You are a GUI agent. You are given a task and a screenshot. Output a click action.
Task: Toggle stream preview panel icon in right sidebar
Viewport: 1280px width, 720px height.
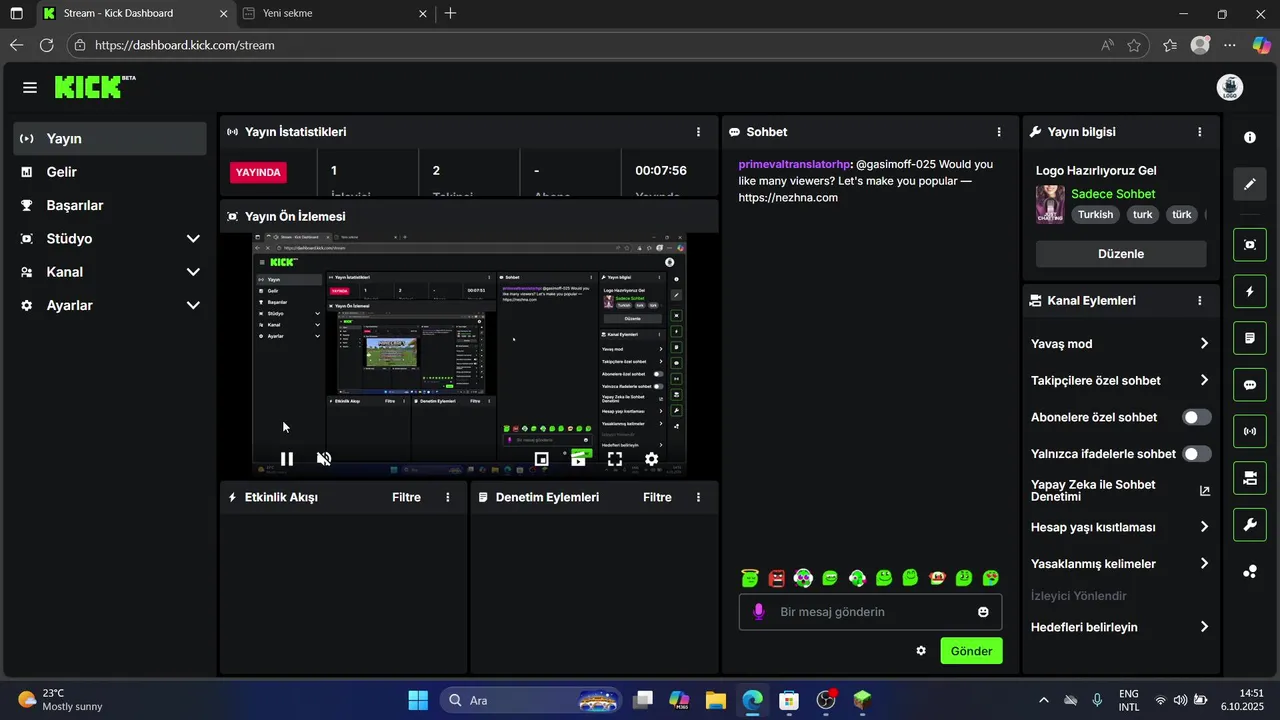[x=1250, y=245]
